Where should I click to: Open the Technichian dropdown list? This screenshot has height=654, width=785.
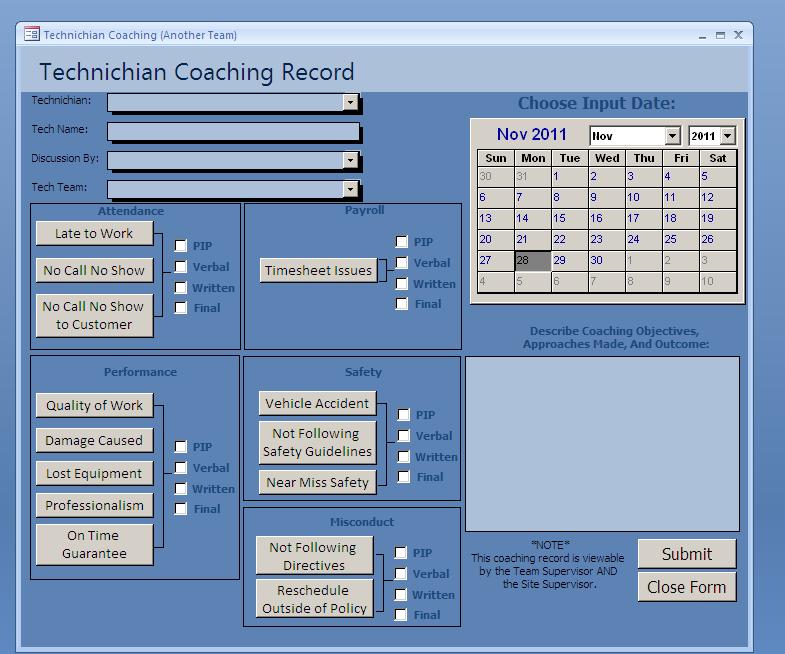350,102
